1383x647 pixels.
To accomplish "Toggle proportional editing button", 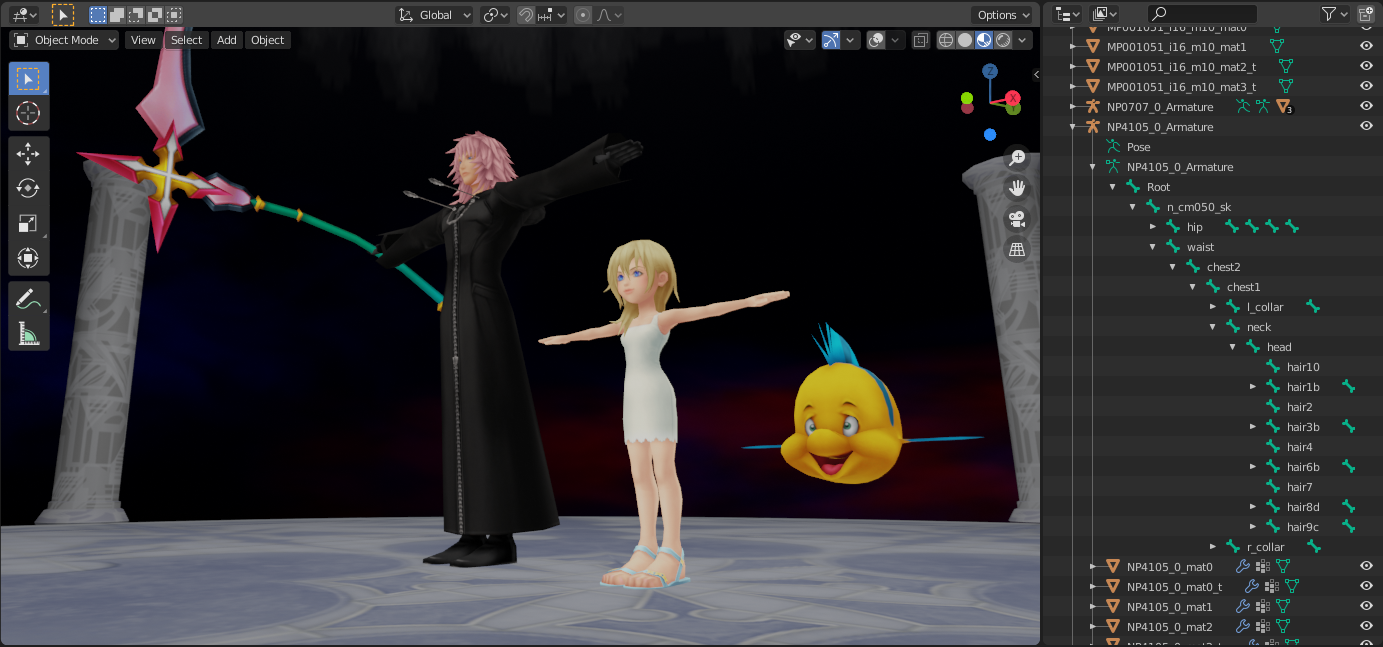I will 583,15.
